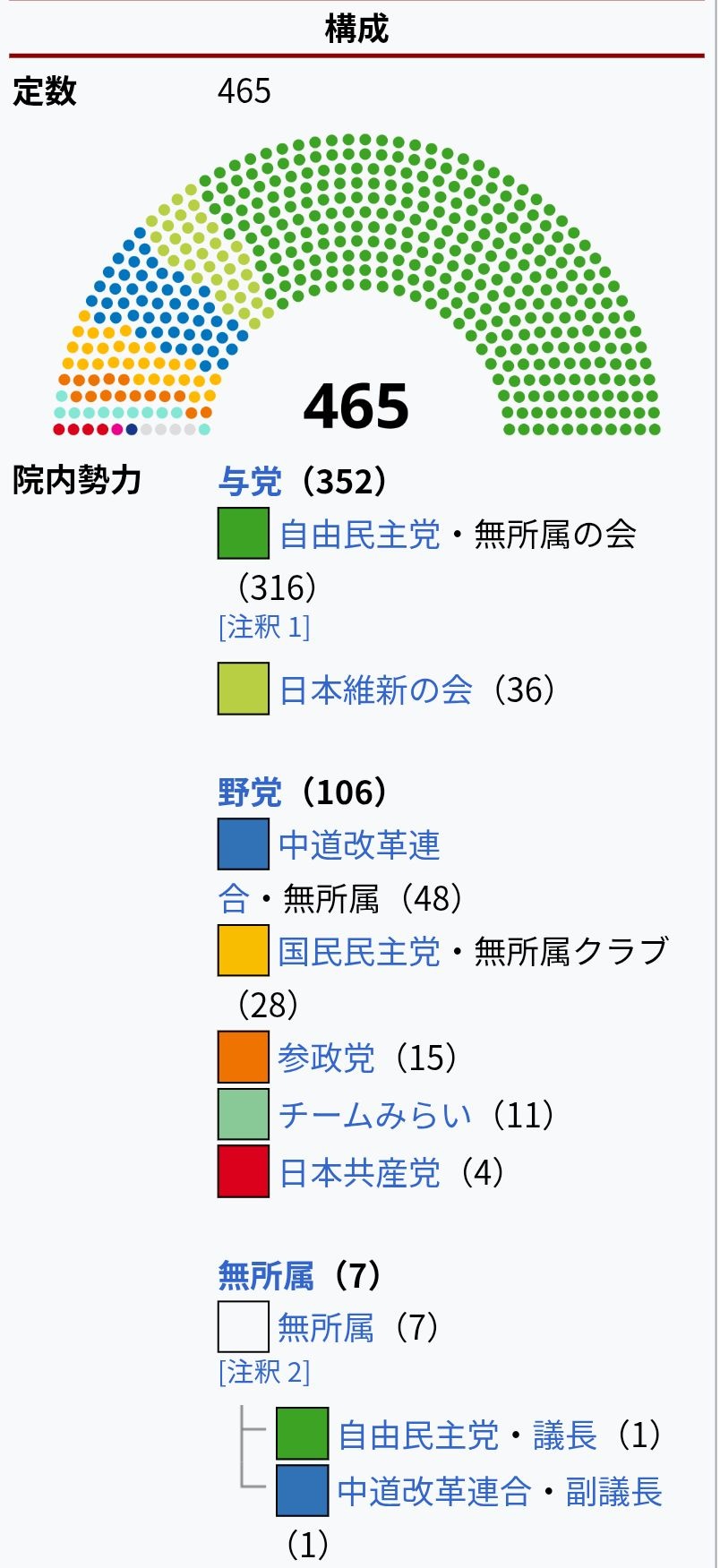This screenshot has height=1568, width=720.
Task: Open the チームみらい link
Action: coord(375,1115)
